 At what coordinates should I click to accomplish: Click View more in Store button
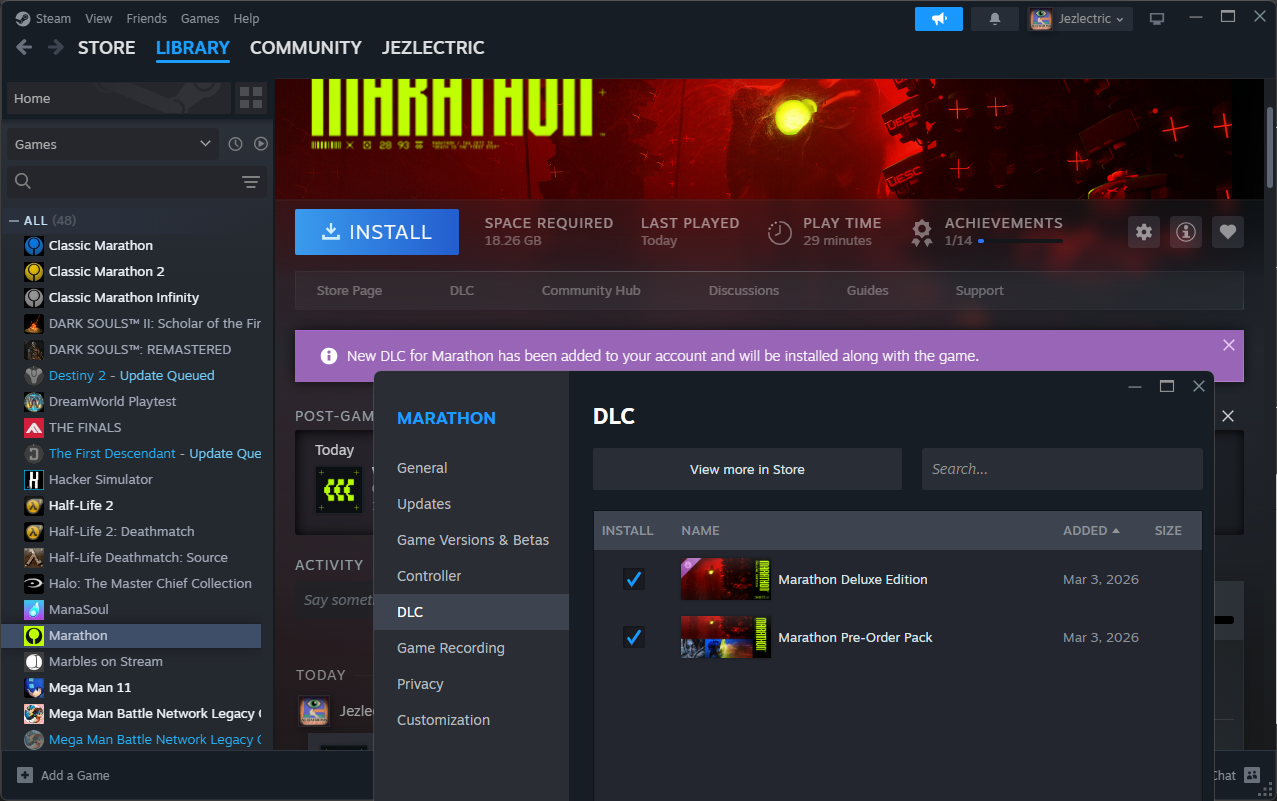pos(747,469)
